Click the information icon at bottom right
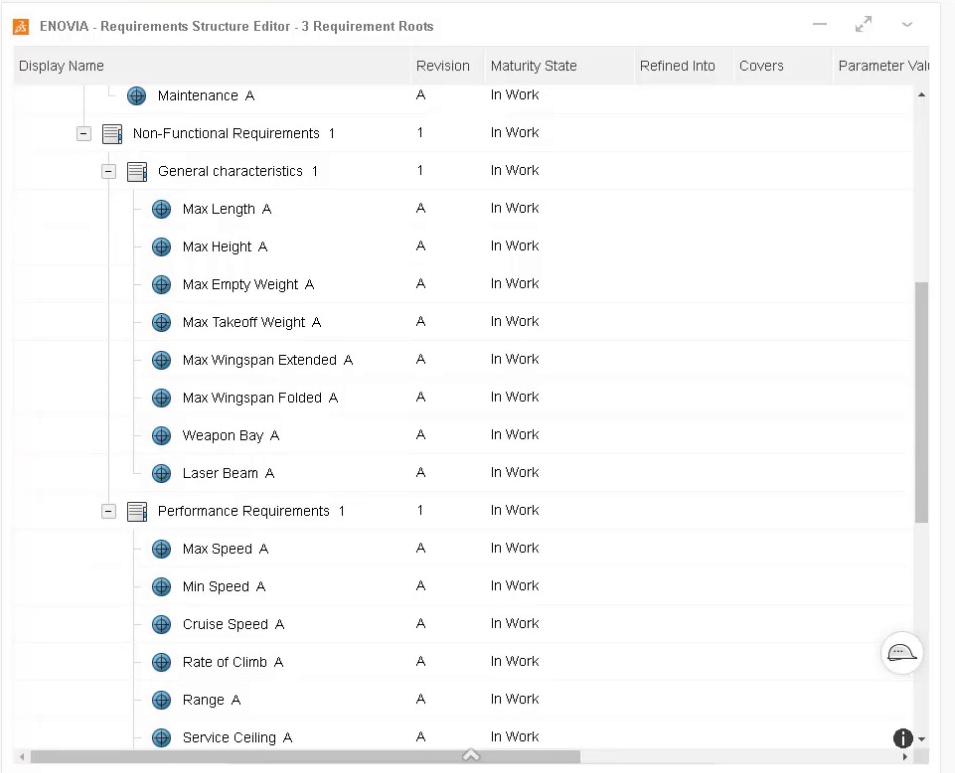This screenshot has height=773, width=955. pos(903,738)
